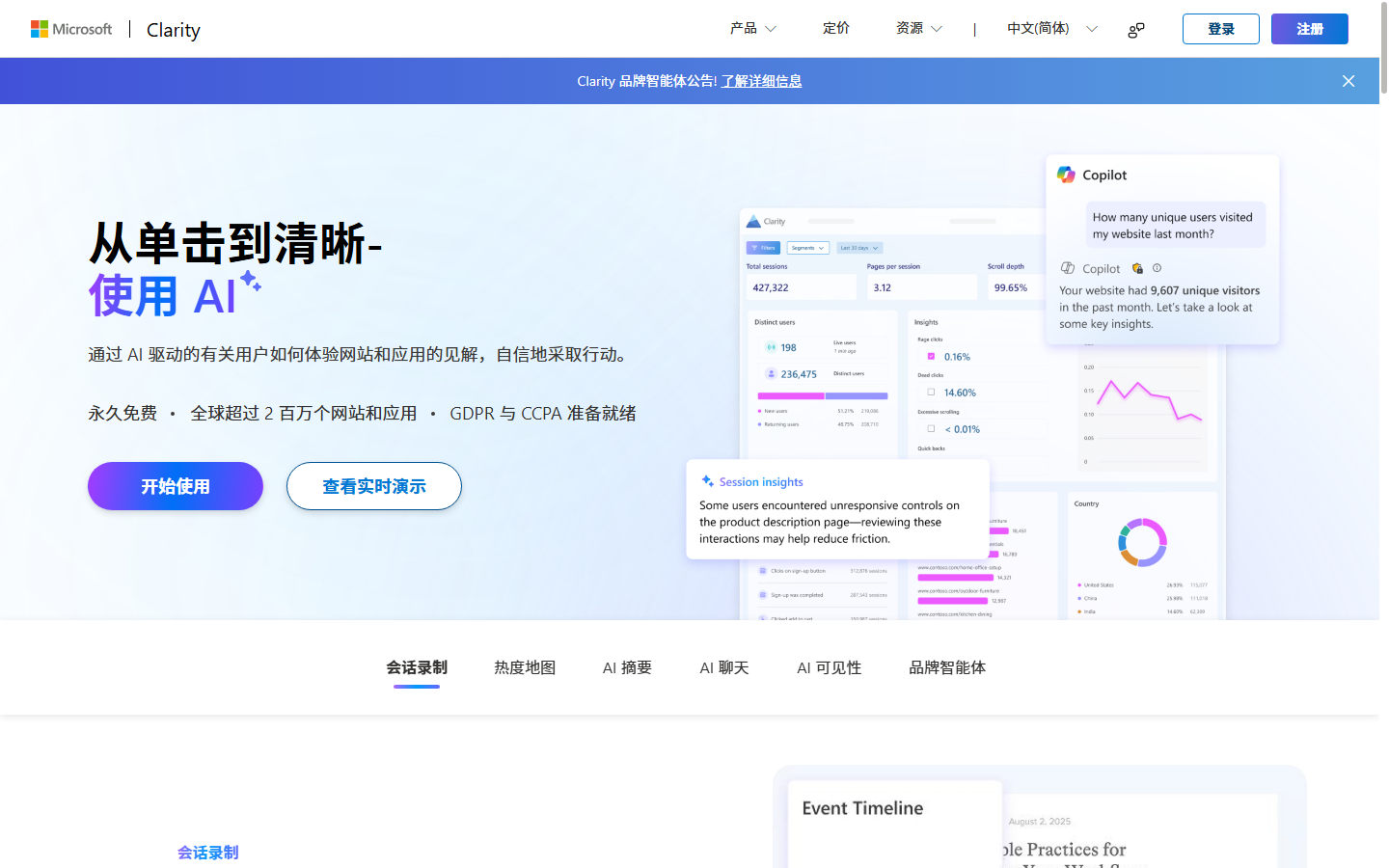
Task: Click the Microsoft logo
Action: [71, 29]
